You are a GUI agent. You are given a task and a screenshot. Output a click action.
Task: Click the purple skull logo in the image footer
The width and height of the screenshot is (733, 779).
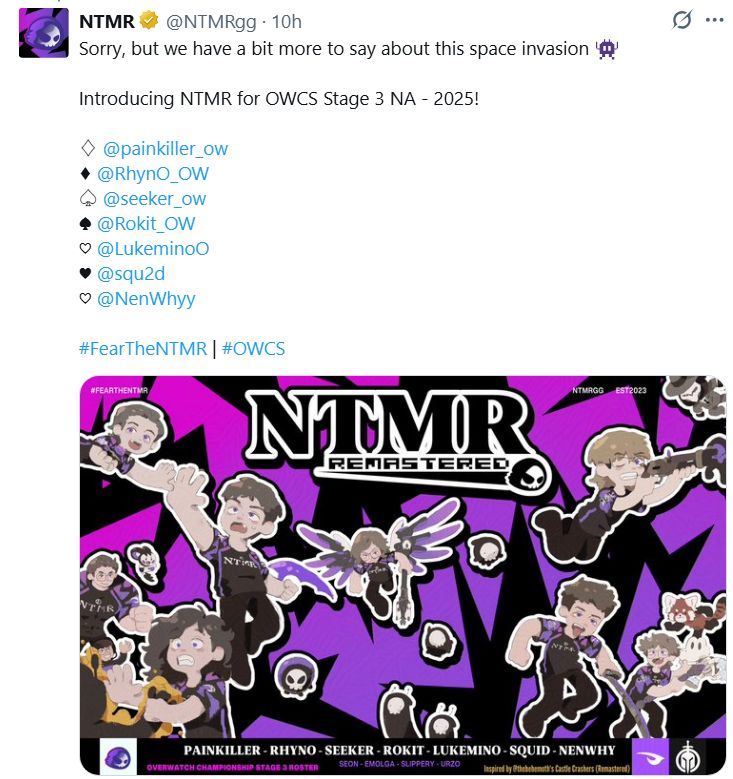point(118,757)
